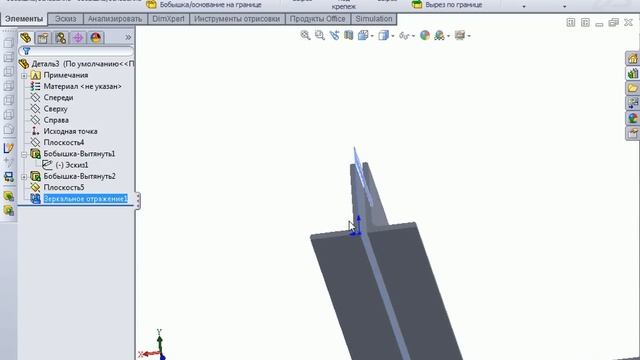This screenshot has width=640, height=360.
Task: Click Бобышка/основание на границе button label
Action: (211, 5)
